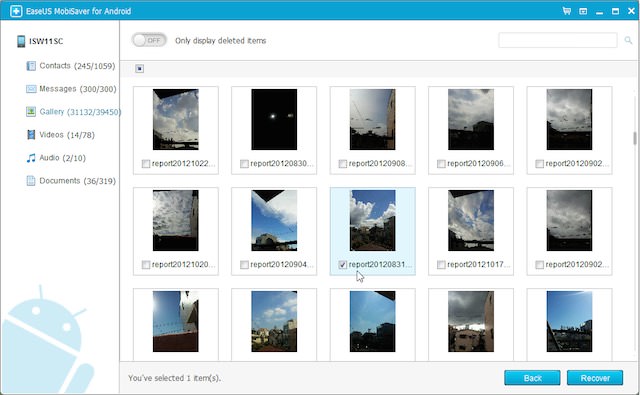Select the ISW11SC device icon

[21, 41]
